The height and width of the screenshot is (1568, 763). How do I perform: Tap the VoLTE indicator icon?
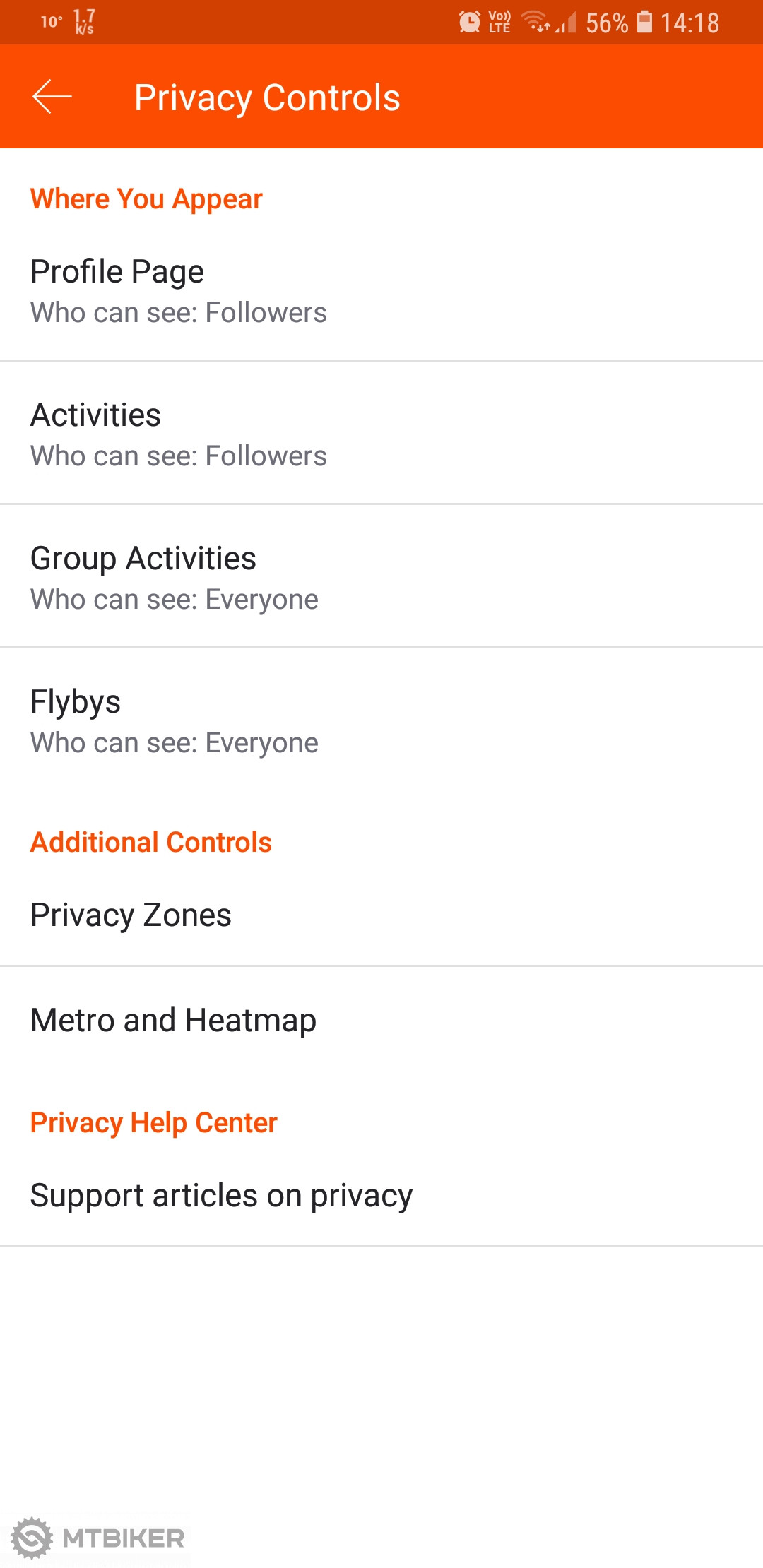(x=499, y=23)
